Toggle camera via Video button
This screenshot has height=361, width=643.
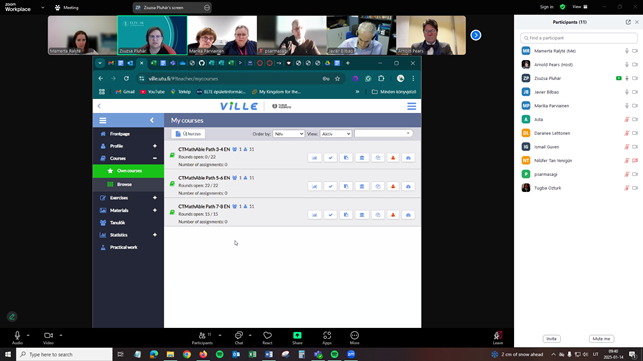click(x=48, y=338)
